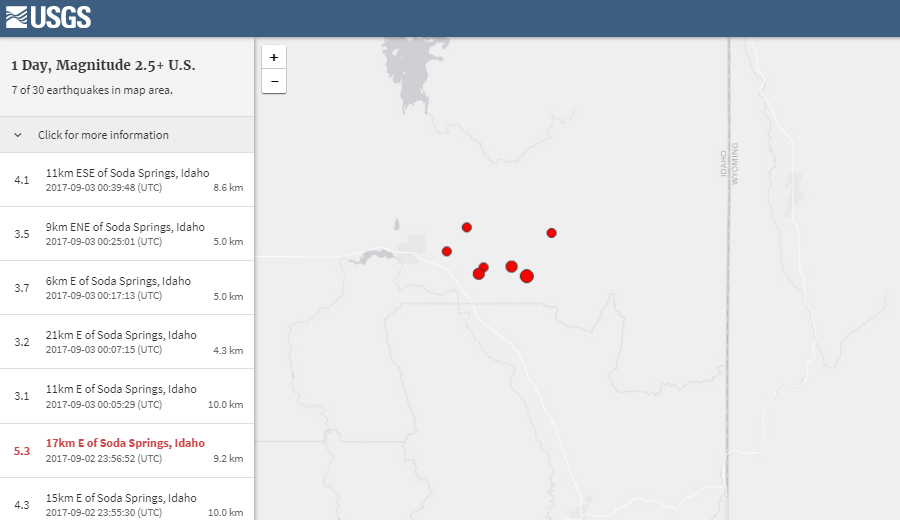Image resolution: width=900 pixels, height=520 pixels.
Task: Click the 8.6 km depth value
Action: coord(228,188)
